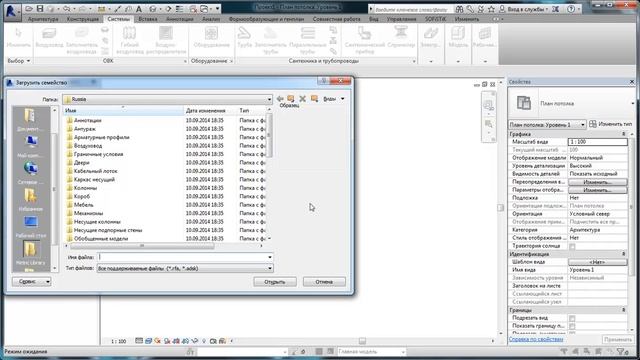Select the Аннотации folder in file list
This screenshot has height=360, width=640.
88,120
